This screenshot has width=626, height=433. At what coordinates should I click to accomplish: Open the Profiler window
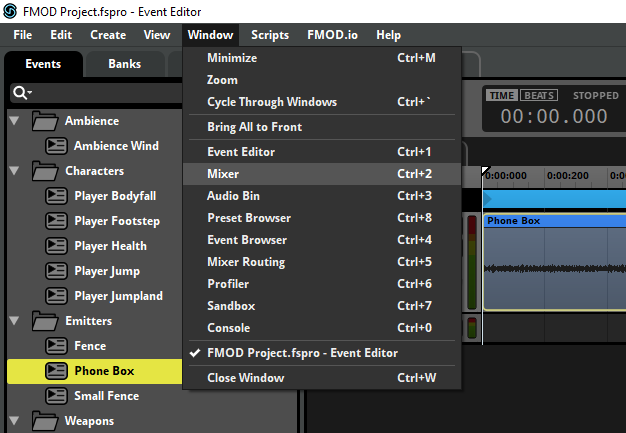point(322,284)
